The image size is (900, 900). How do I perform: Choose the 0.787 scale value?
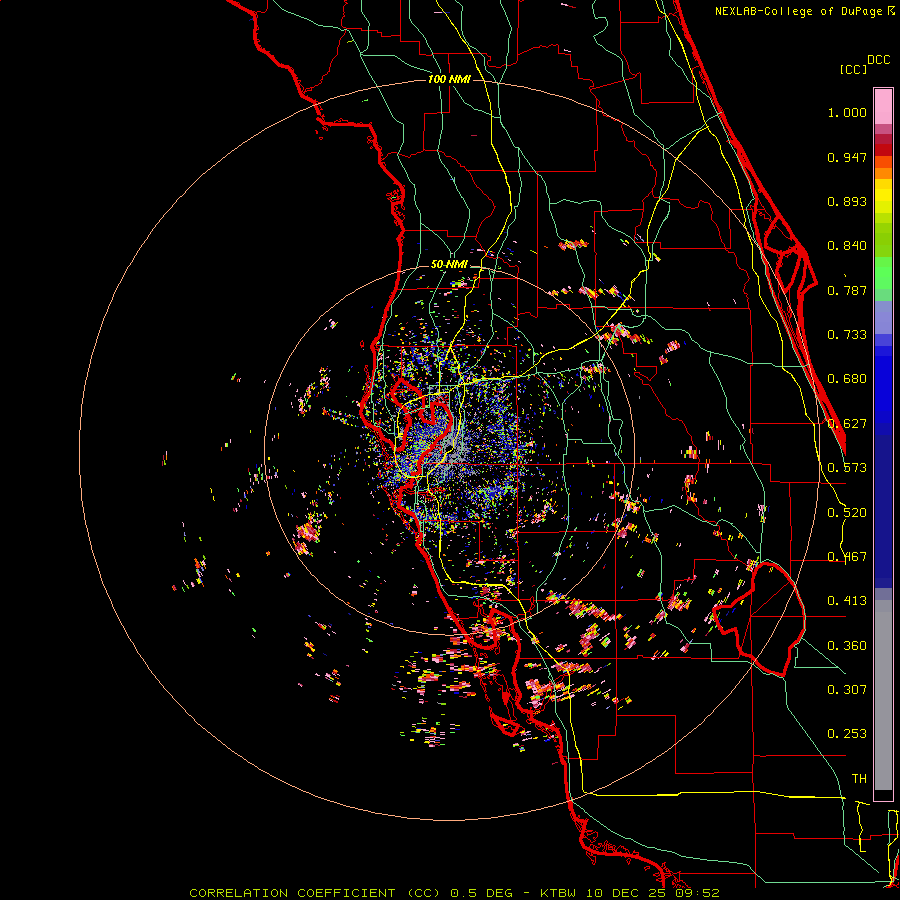tap(846, 290)
